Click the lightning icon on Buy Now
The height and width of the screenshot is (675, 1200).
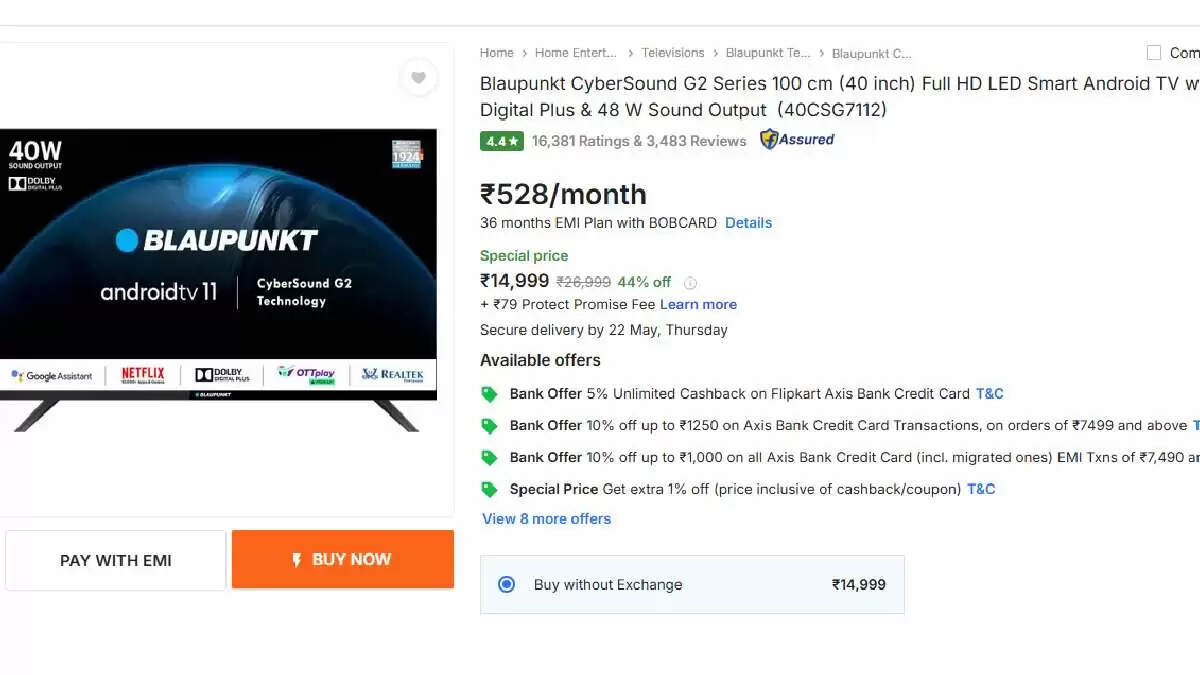297,560
